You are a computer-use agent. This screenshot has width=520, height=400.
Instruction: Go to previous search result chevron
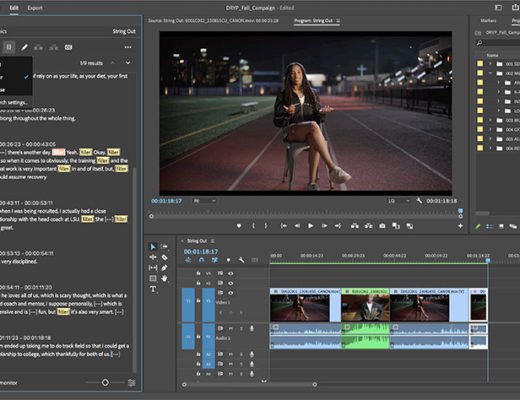(x=113, y=63)
